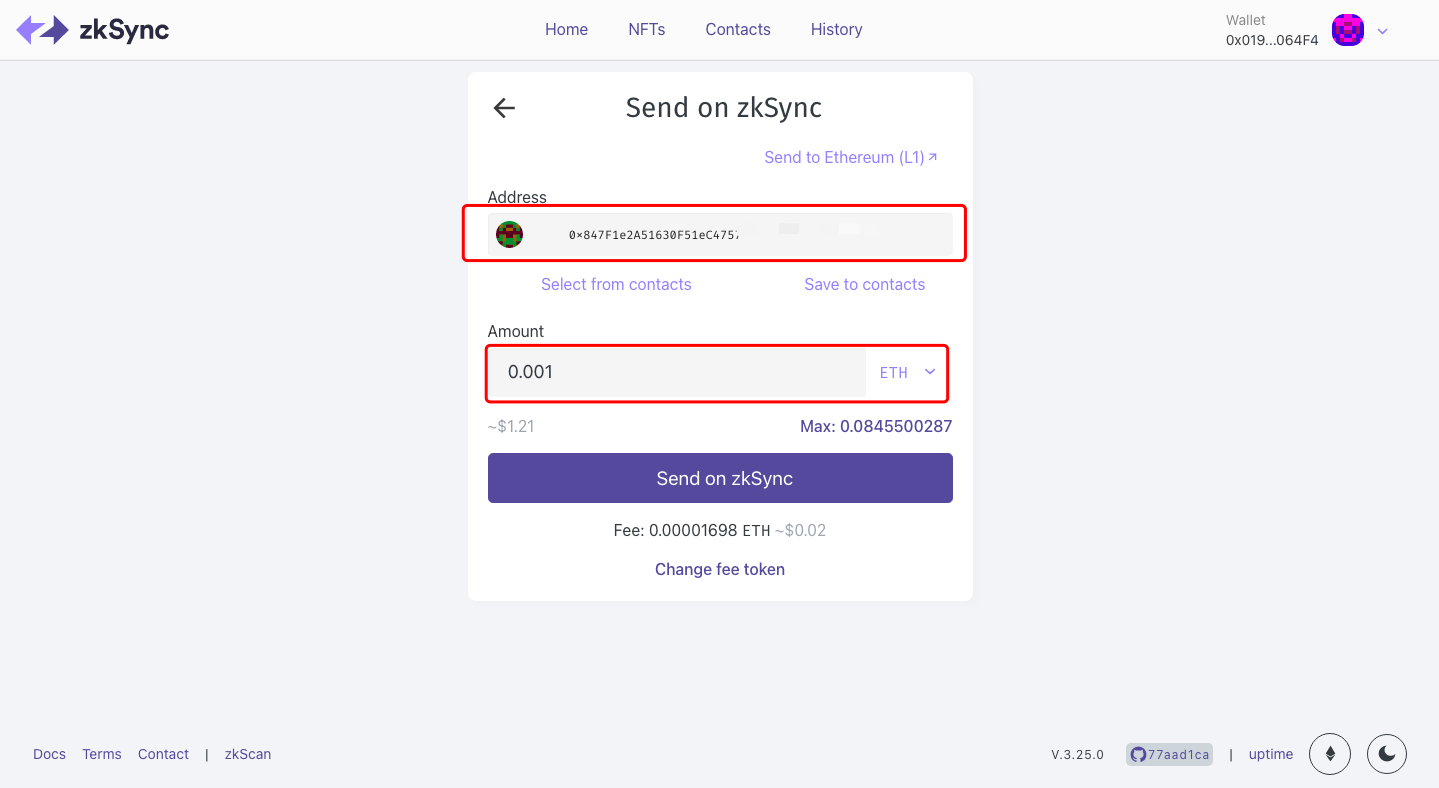Open the Home tab
The width and height of the screenshot is (1439, 788).
(x=566, y=29)
